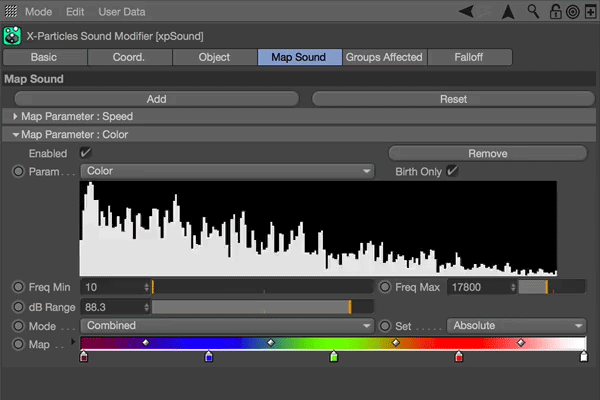This screenshot has height=400, width=600.
Task: Click the circular target mode icon
Action: pyautogui.click(x=573, y=12)
